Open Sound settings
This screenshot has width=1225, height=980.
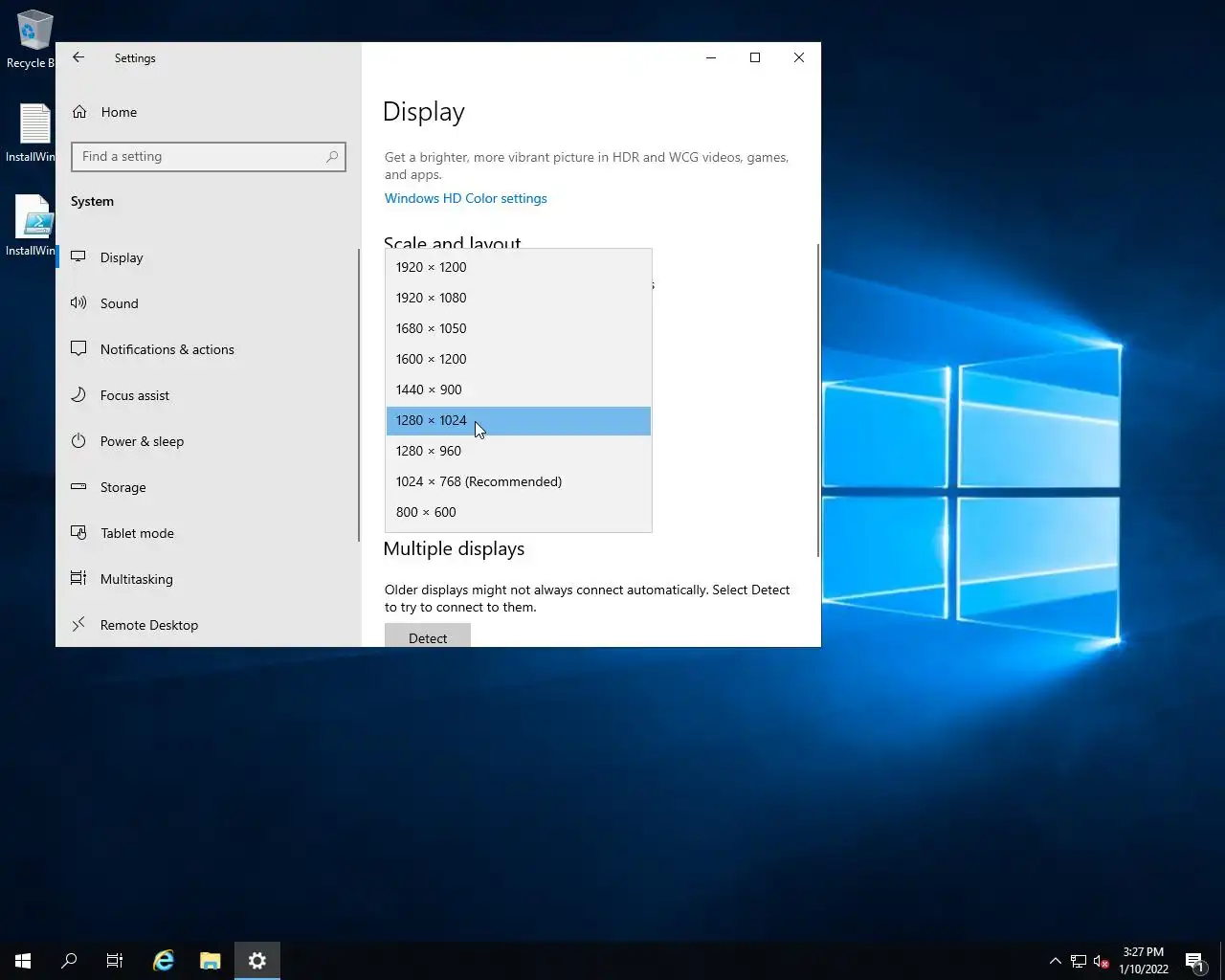click(x=209, y=303)
